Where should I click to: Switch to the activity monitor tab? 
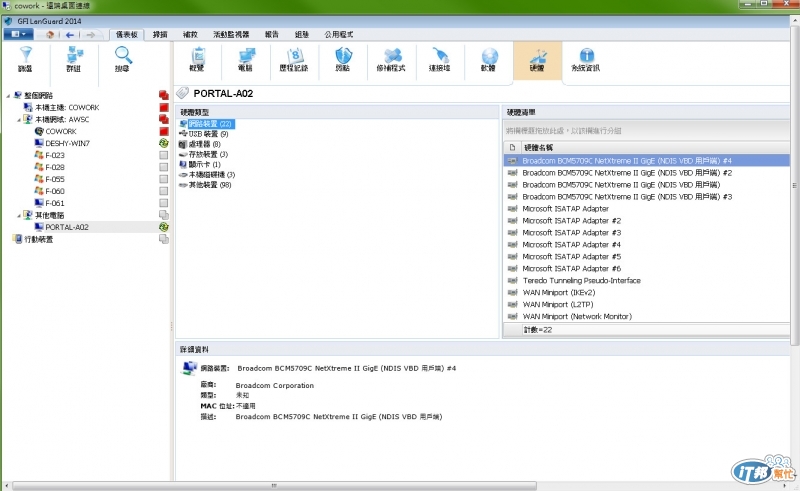[x=231, y=34]
